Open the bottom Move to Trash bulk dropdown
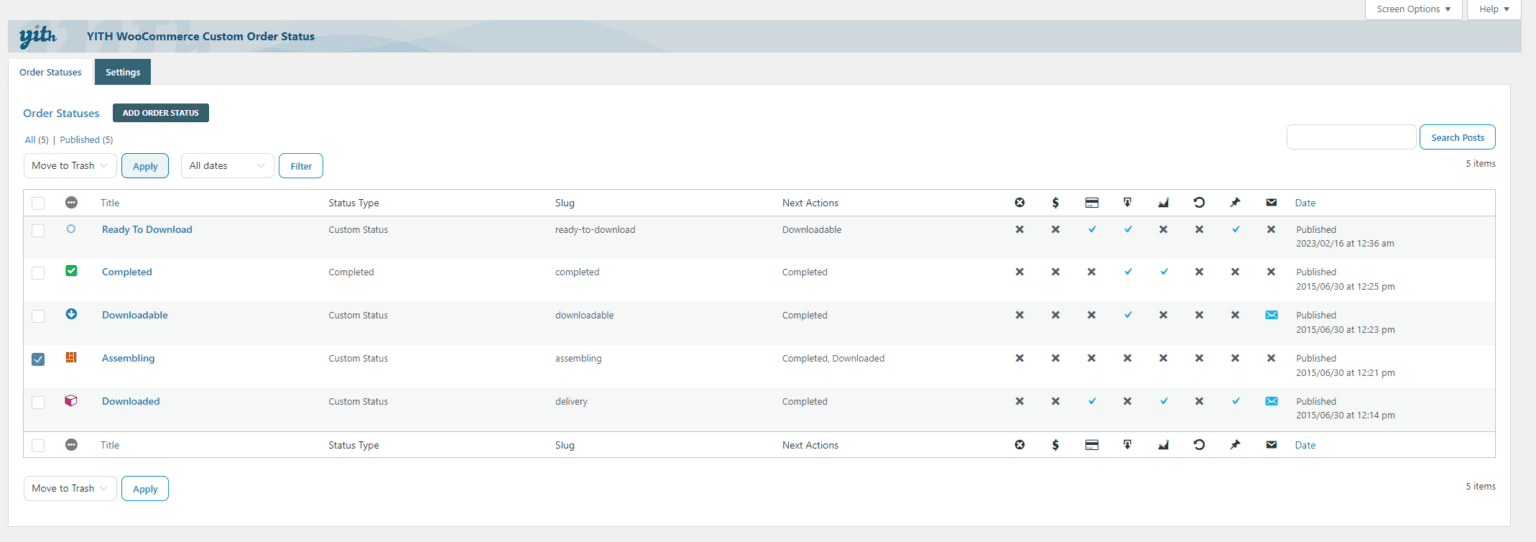The height and width of the screenshot is (542, 1536). coord(70,488)
